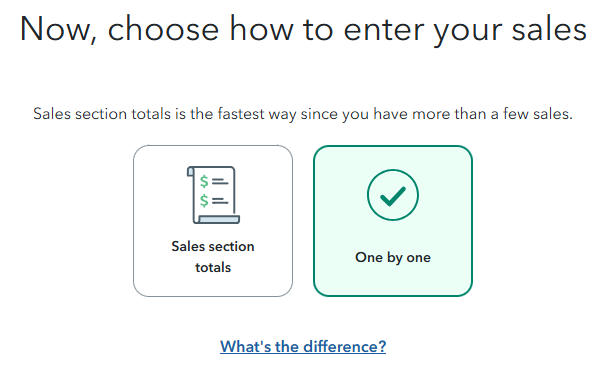The height and width of the screenshot is (370, 607).
Task: Click the curled bottom edge of the receipt icon
Action: pyautogui.click(x=217, y=219)
